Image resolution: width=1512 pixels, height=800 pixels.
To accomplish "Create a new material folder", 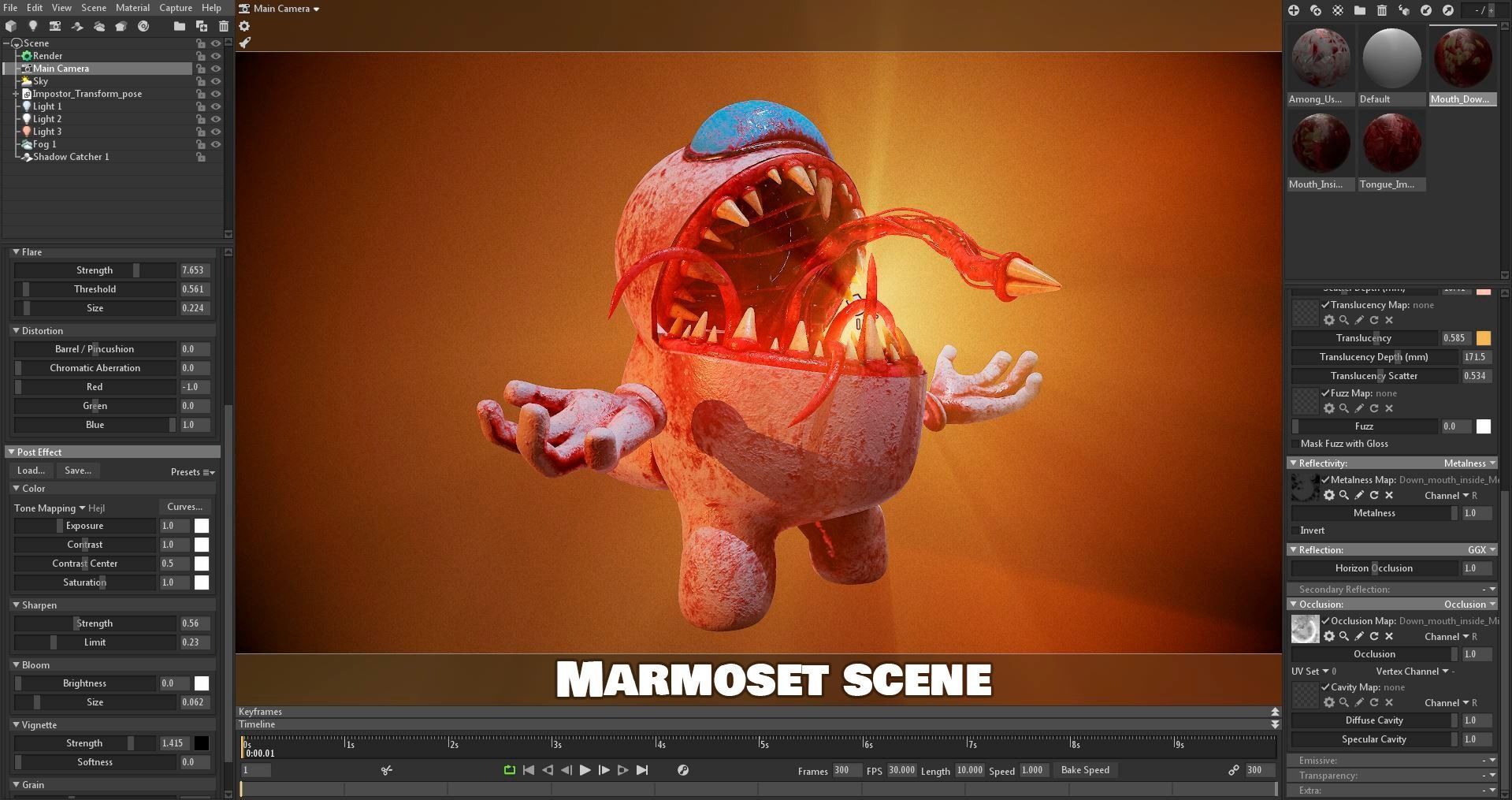I will point(1360,10).
